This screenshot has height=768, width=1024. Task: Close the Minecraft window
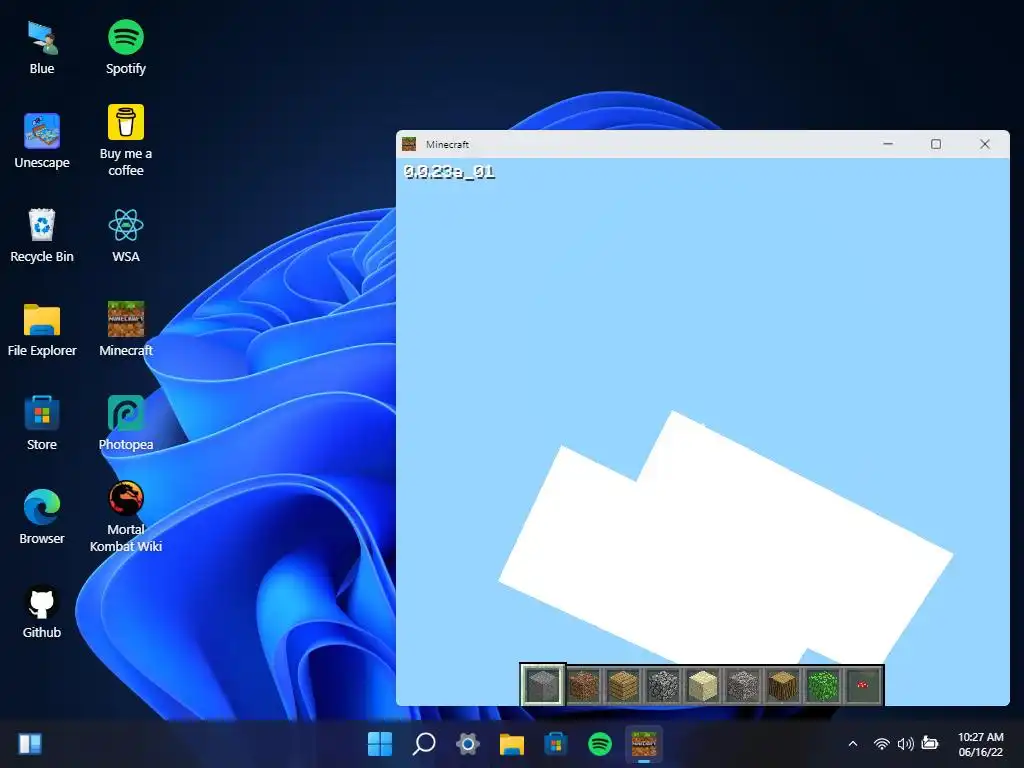[x=985, y=144]
